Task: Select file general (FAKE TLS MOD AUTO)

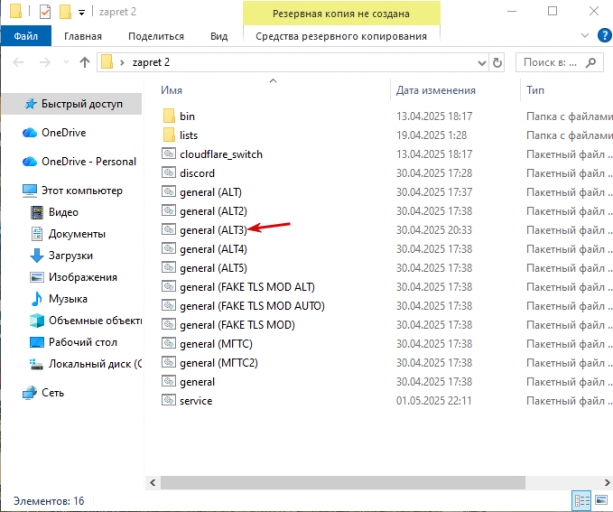Action: 252,306
